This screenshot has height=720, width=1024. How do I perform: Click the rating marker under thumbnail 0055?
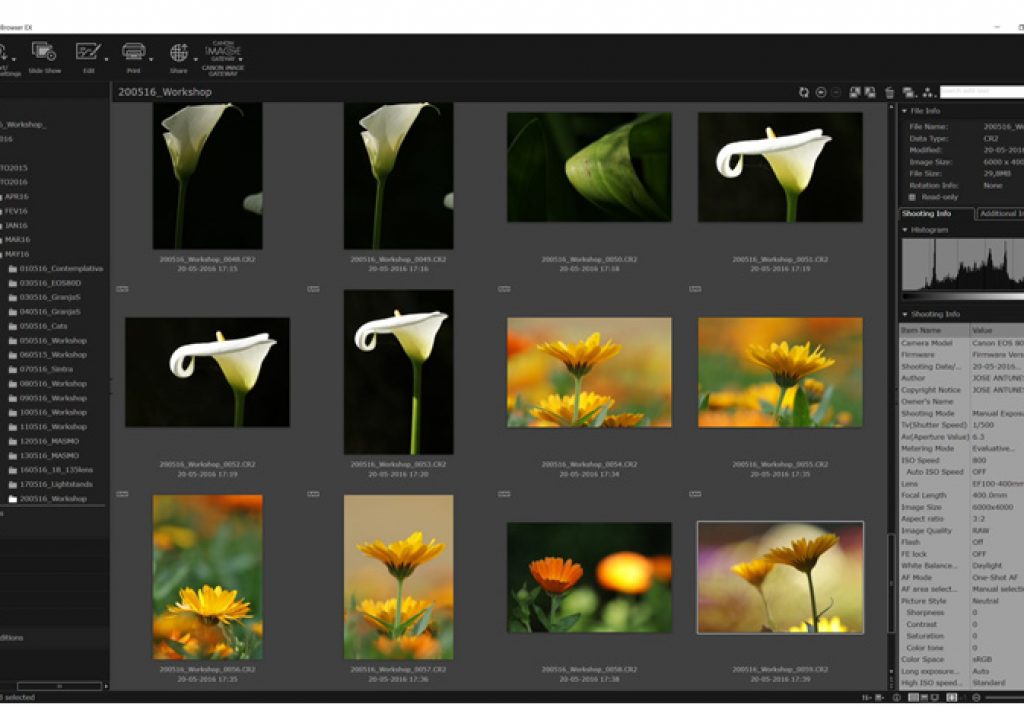[x=695, y=494]
